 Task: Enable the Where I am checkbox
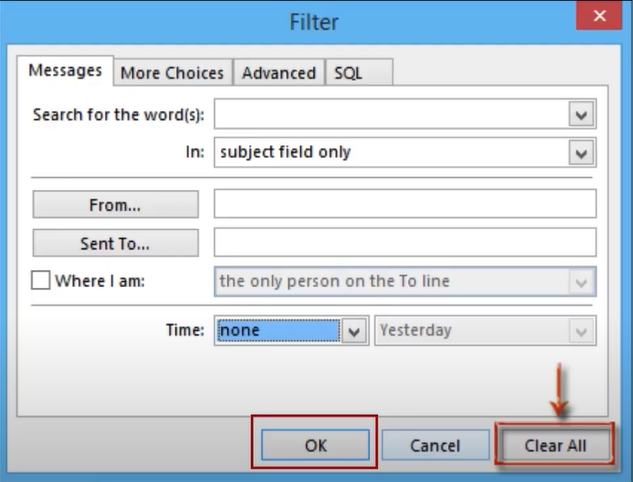coord(41,280)
